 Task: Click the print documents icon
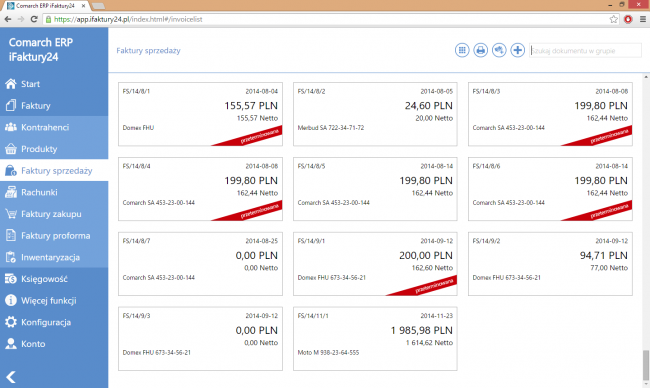[x=480, y=51]
